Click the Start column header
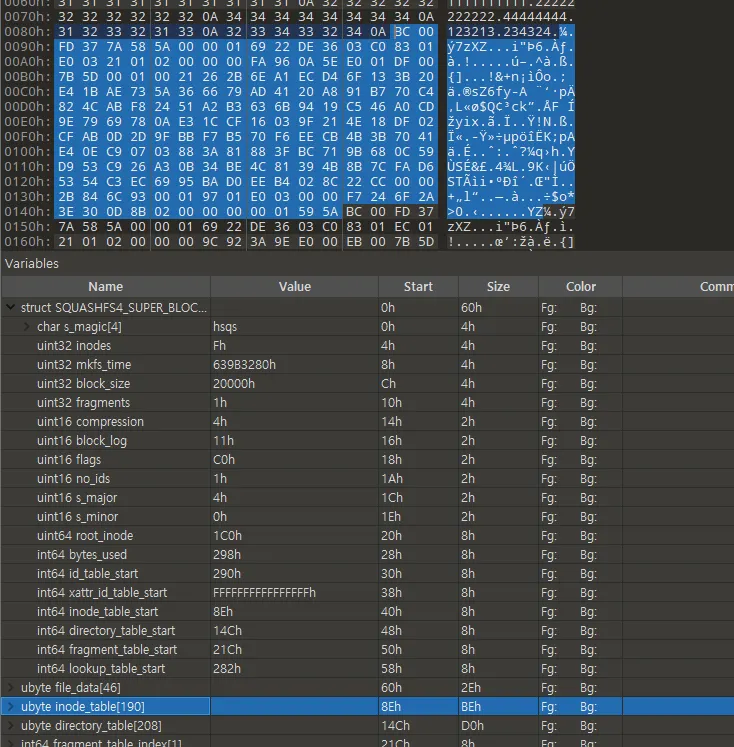The width and height of the screenshot is (734, 747). point(418,287)
